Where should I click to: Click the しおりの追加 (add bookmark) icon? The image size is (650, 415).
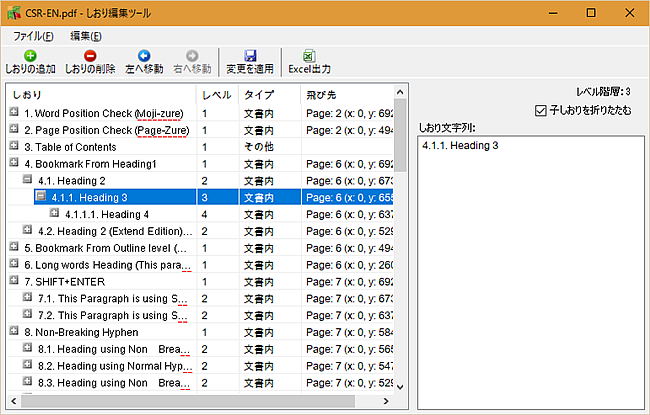pyautogui.click(x=31, y=56)
